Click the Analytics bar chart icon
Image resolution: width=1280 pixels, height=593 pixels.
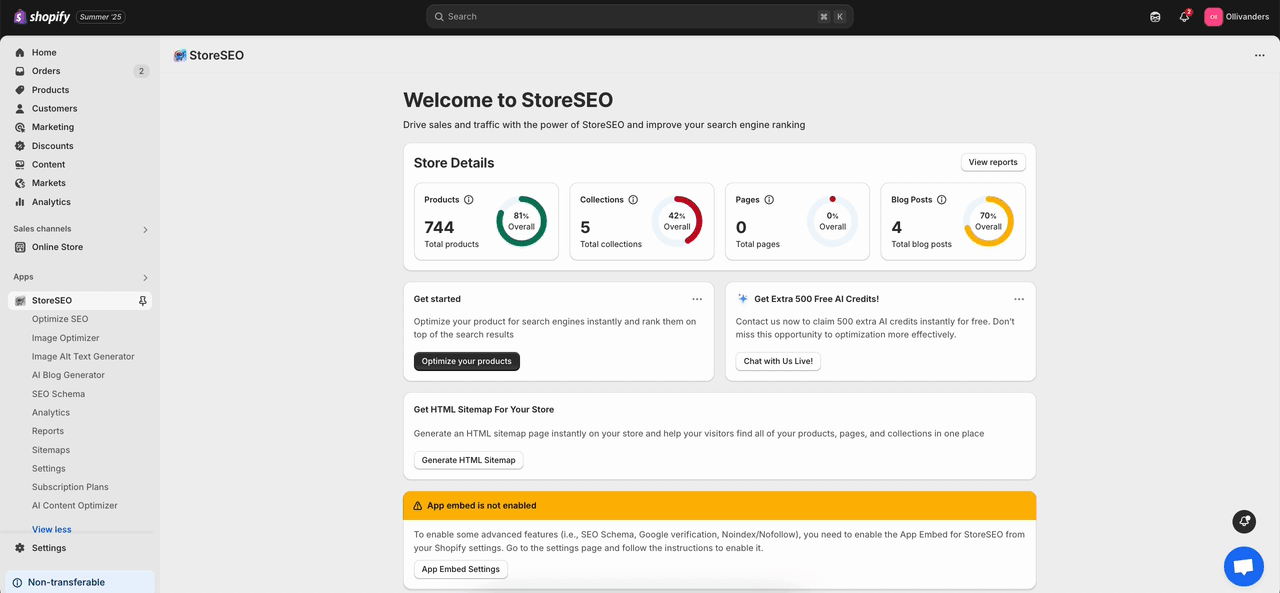point(20,202)
